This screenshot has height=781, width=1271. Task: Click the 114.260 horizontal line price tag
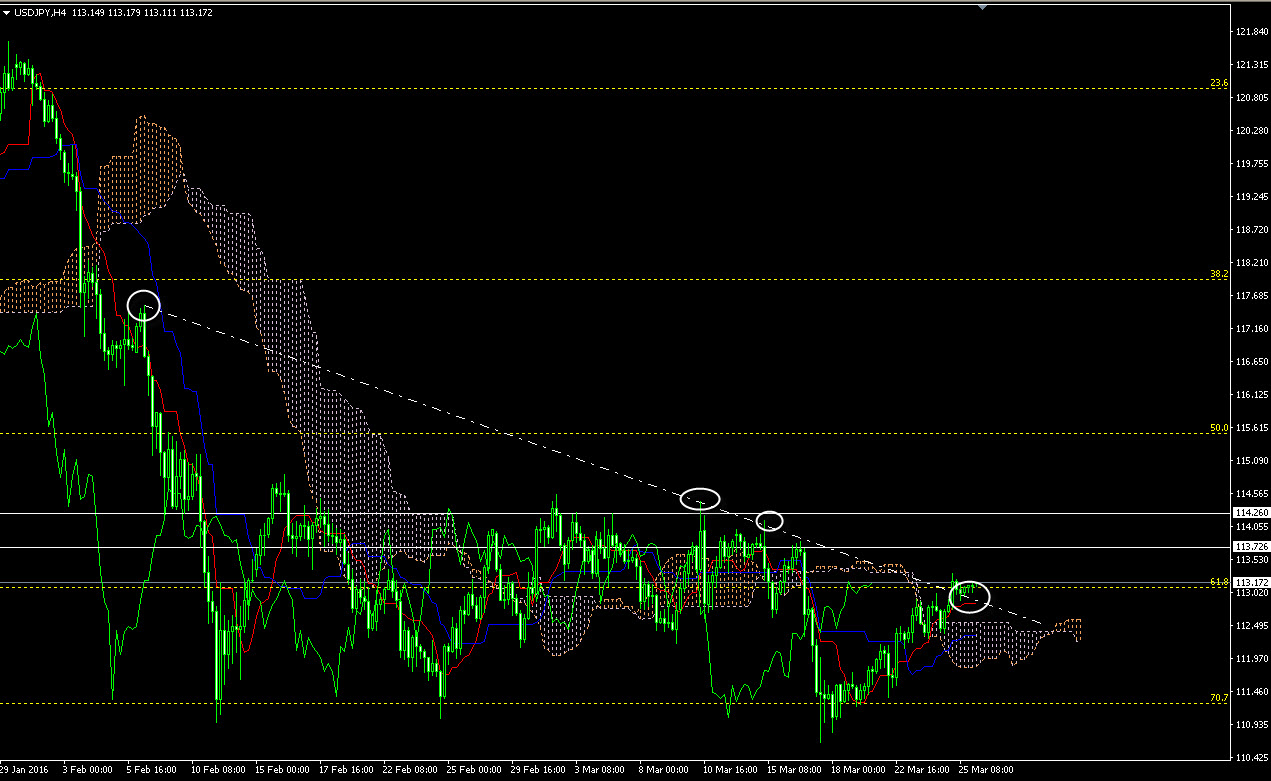[x=1252, y=514]
